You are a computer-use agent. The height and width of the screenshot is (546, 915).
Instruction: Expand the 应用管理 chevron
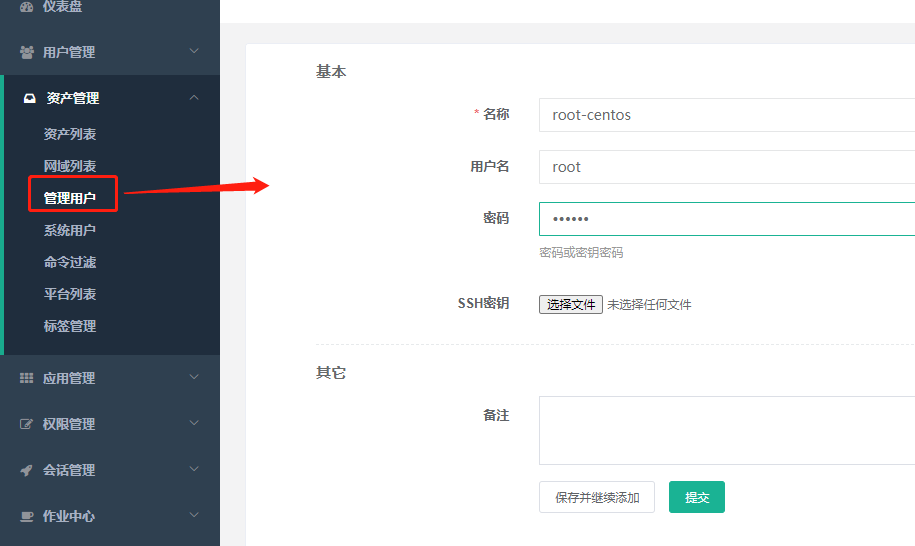coord(194,377)
